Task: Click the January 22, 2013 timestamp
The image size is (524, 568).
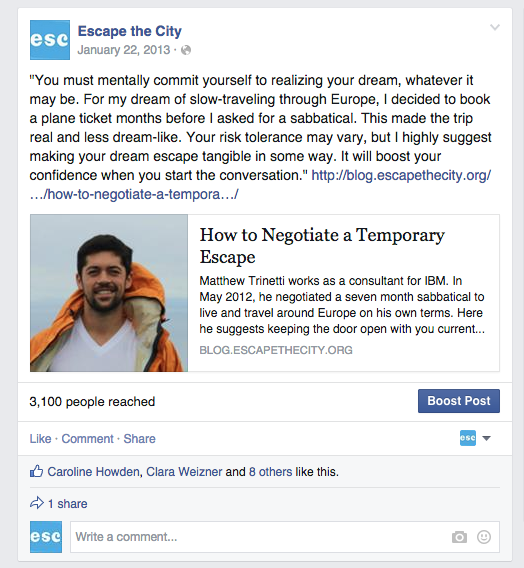Action: (x=124, y=50)
